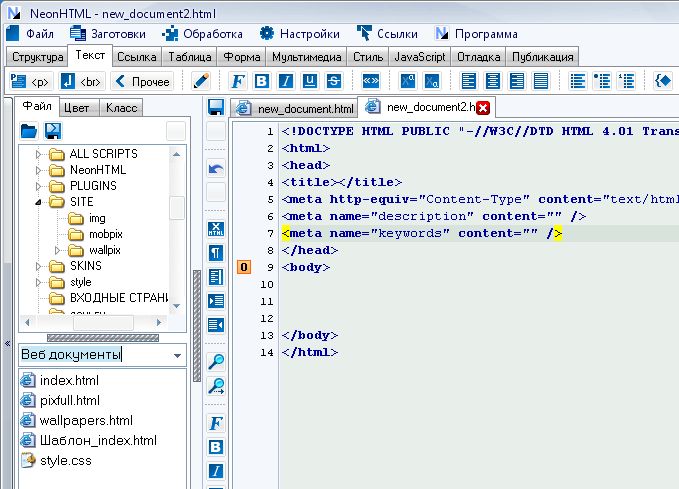Viewport: 679px width, 489px height.
Task: Collapse SITE folder node
Action: (x=38, y=202)
